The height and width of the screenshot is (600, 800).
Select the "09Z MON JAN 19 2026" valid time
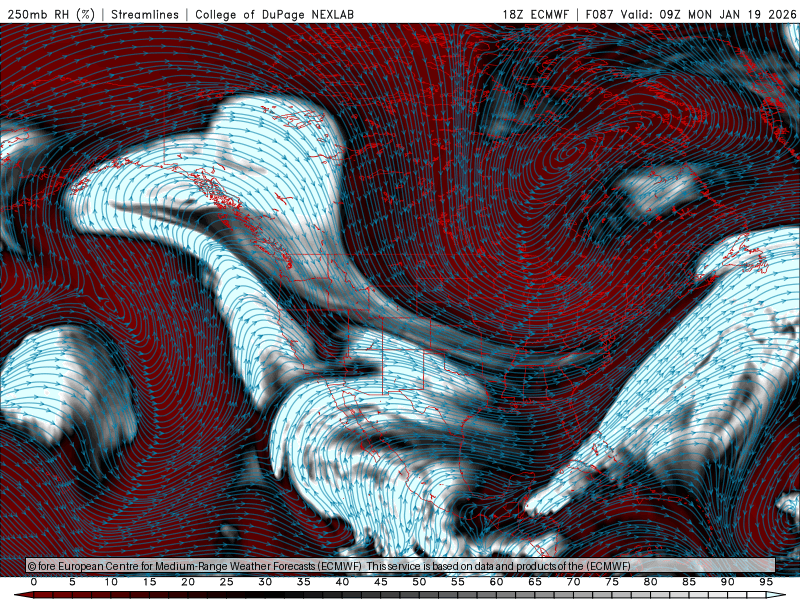click(728, 14)
